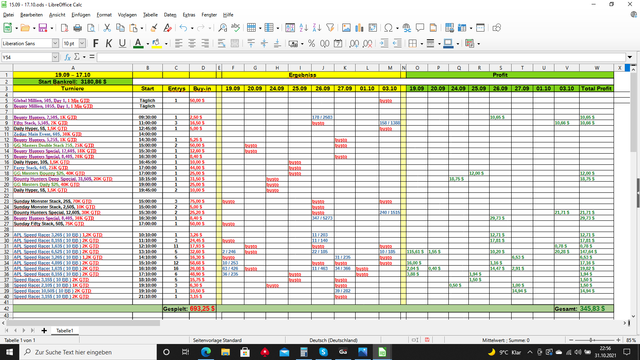Image resolution: width=640 pixels, height=360 pixels.
Task: Merge and center cells
Action: (235, 43)
